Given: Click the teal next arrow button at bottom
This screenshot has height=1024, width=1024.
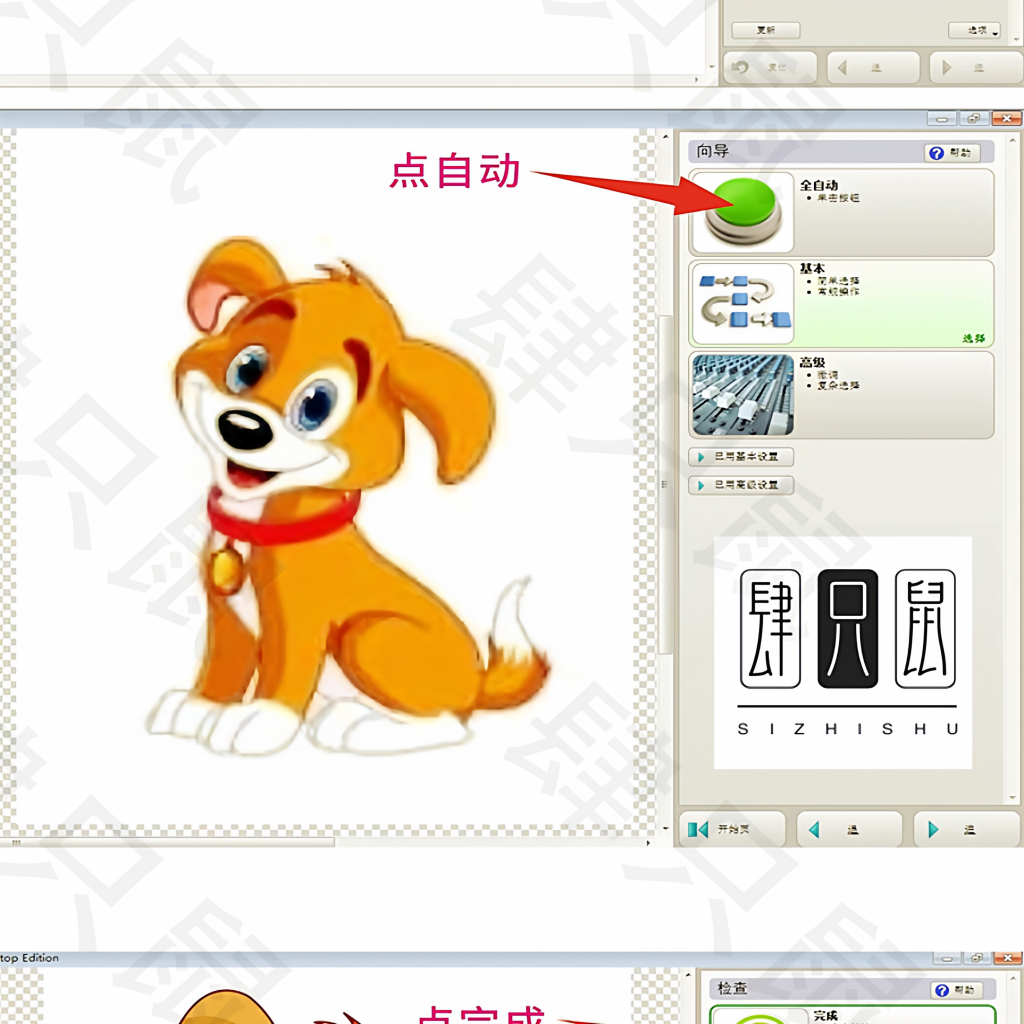Looking at the screenshot, I should (x=968, y=829).
